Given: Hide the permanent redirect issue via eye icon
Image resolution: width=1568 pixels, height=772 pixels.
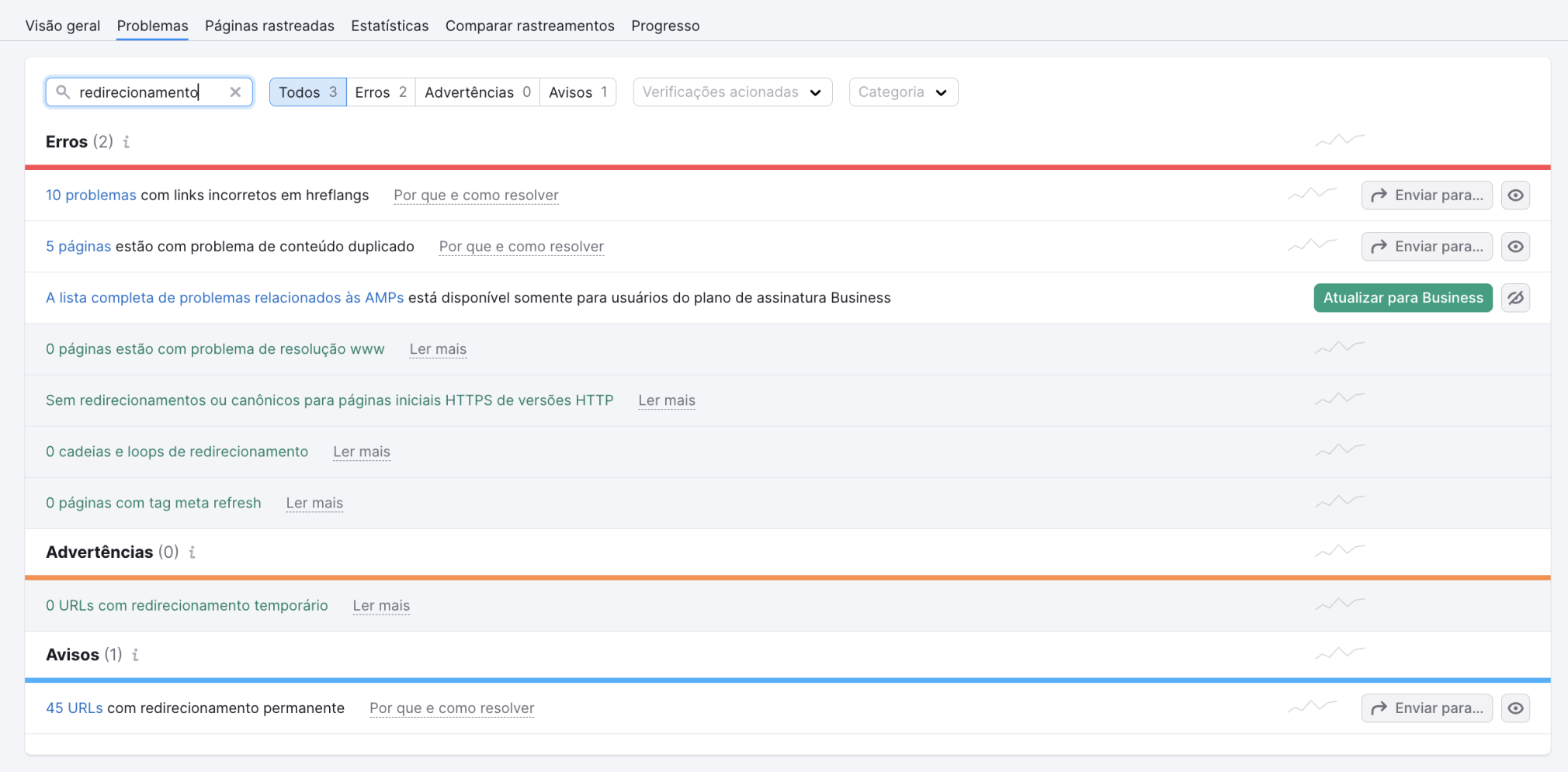Looking at the screenshot, I should point(1515,708).
